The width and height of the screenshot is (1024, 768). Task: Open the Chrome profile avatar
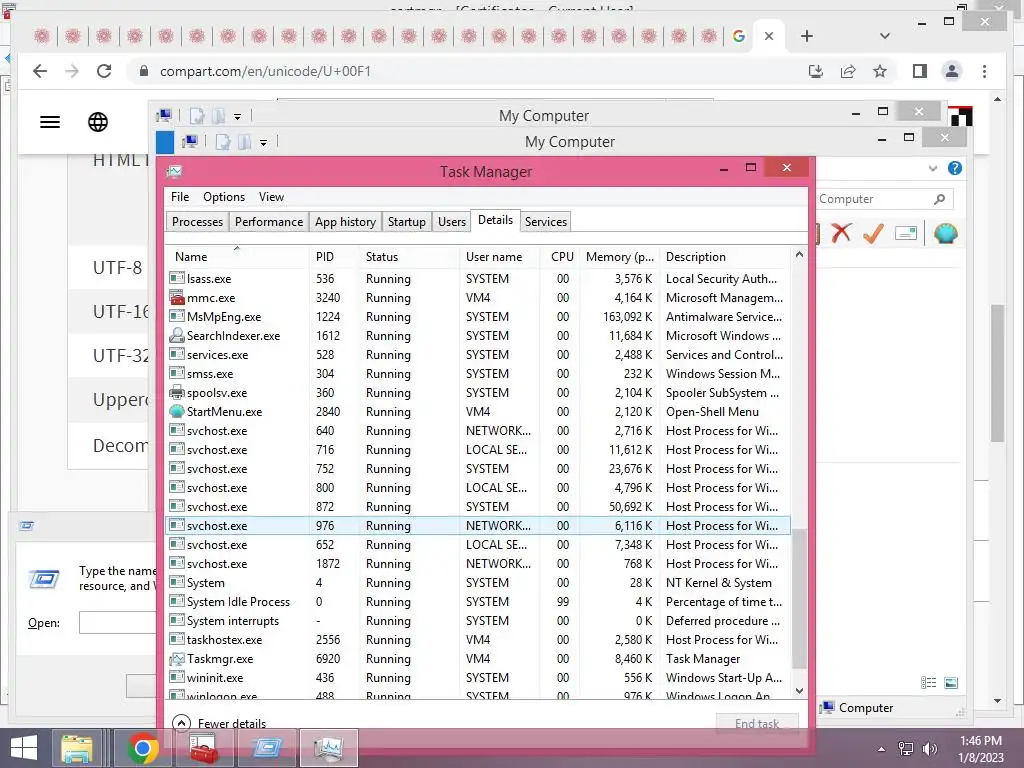952,71
